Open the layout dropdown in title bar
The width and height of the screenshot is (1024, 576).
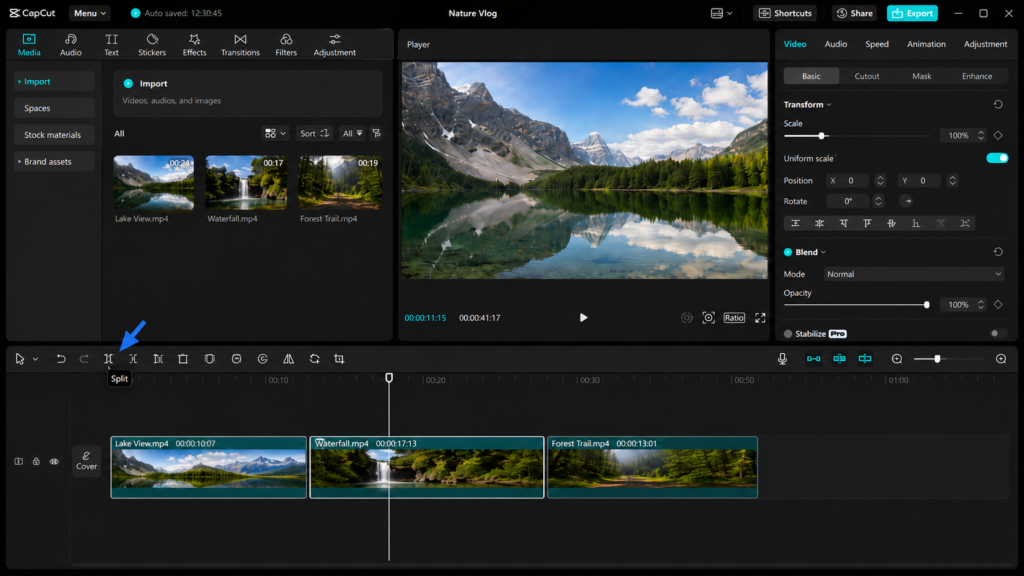(721, 13)
